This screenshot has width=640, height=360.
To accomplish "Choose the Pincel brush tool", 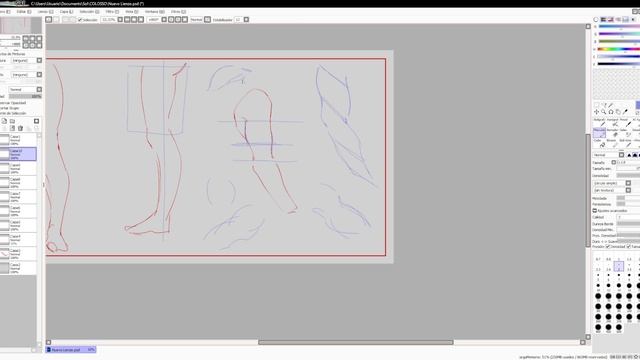I will tap(626, 122).
